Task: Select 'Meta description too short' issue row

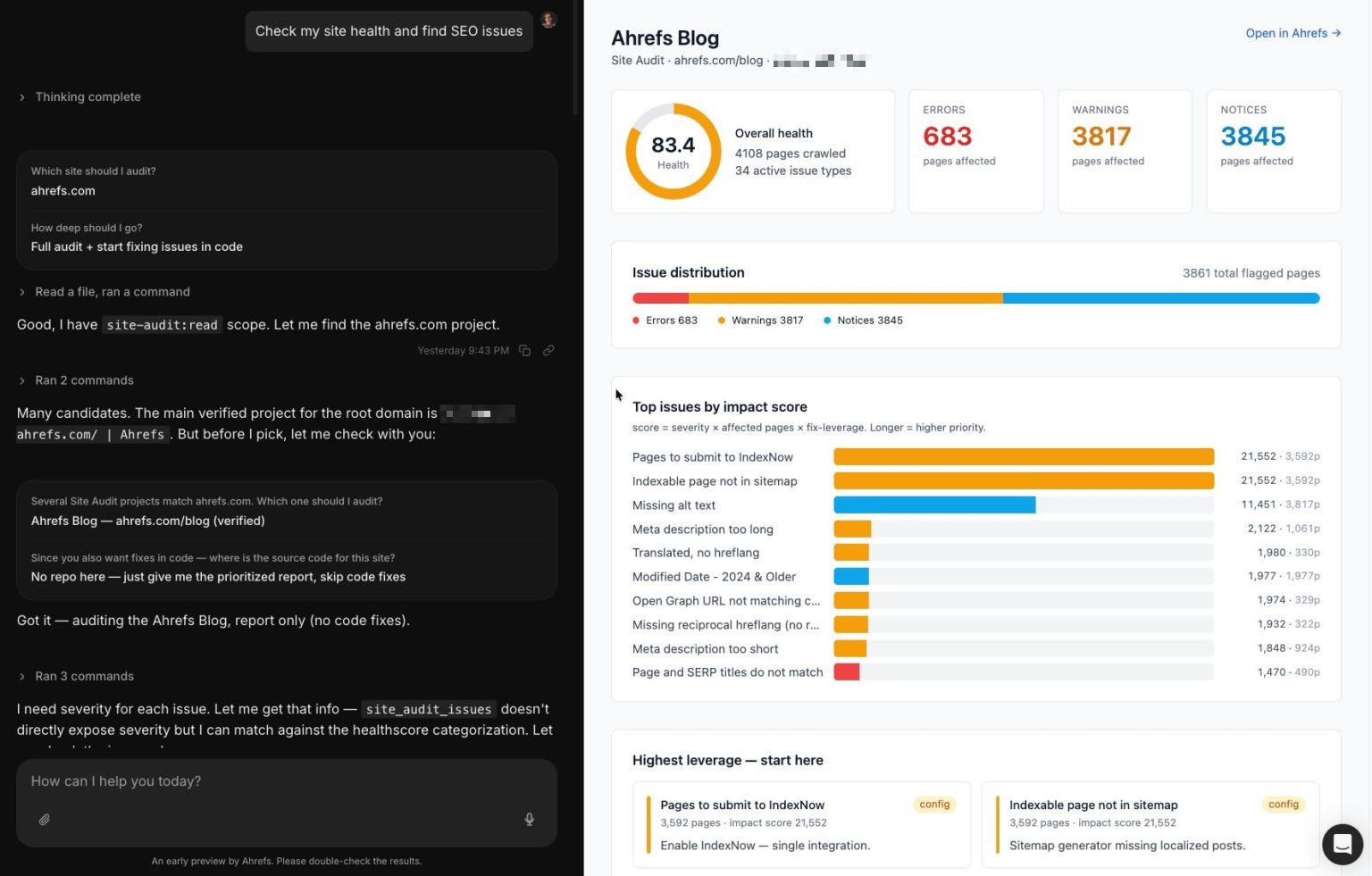Action: tap(975, 649)
